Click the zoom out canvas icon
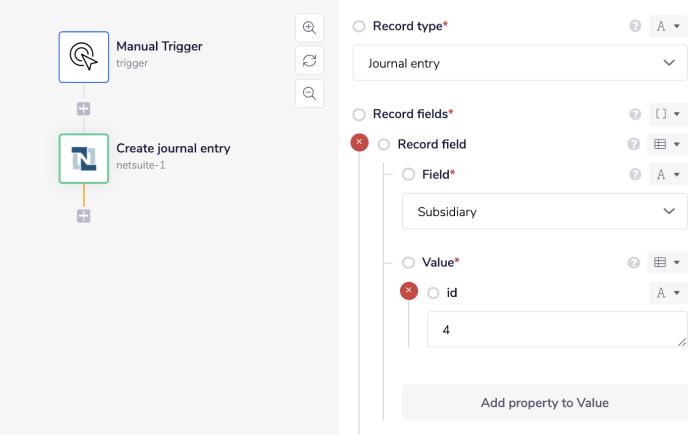The image size is (700, 435). [x=310, y=93]
